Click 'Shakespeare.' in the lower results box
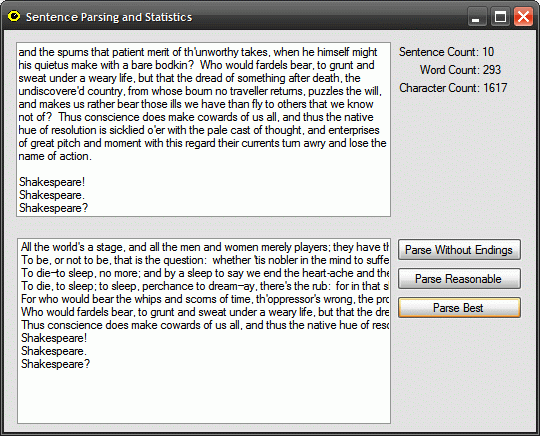The image size is (540, 436). (x=54, y=351)
